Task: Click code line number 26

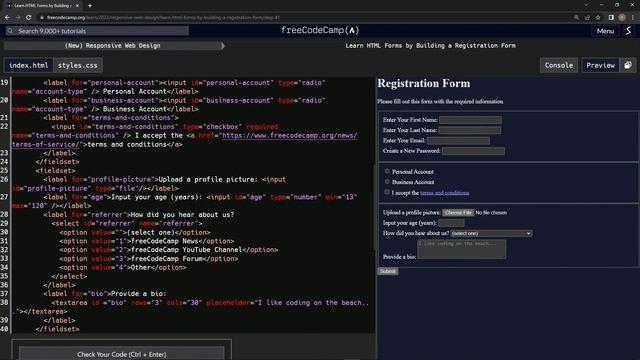Action: (4, 179)
